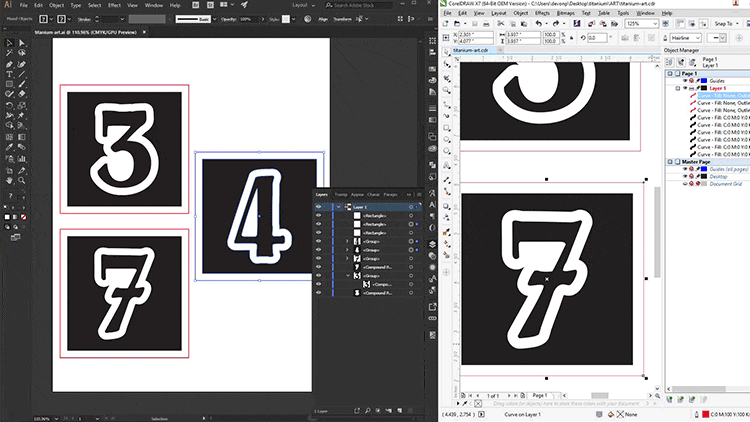The image size is (750, 422).
Task: Collapse the expanded <Group> near panel bottom
Action: point(348,276)
